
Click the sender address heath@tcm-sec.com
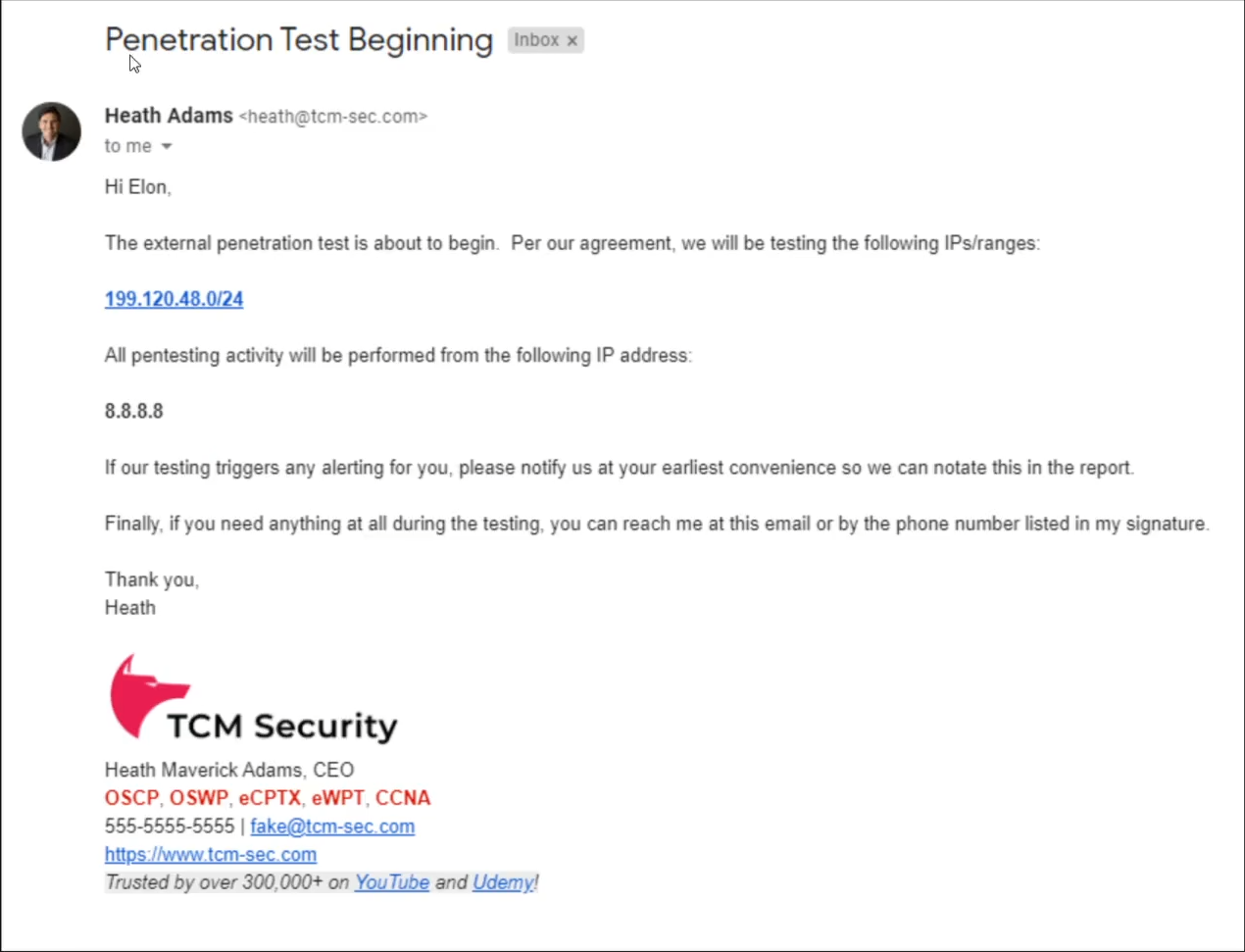333,117
